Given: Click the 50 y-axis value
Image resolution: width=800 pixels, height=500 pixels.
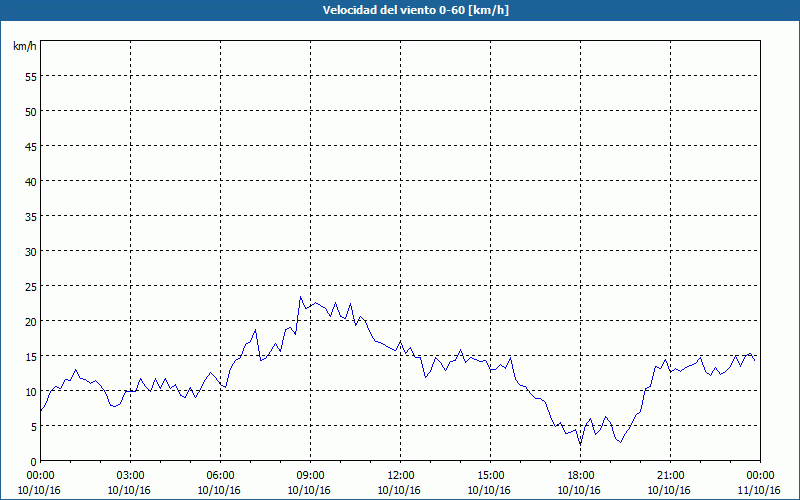Looking at the screenshot, I should pos(31,112).
